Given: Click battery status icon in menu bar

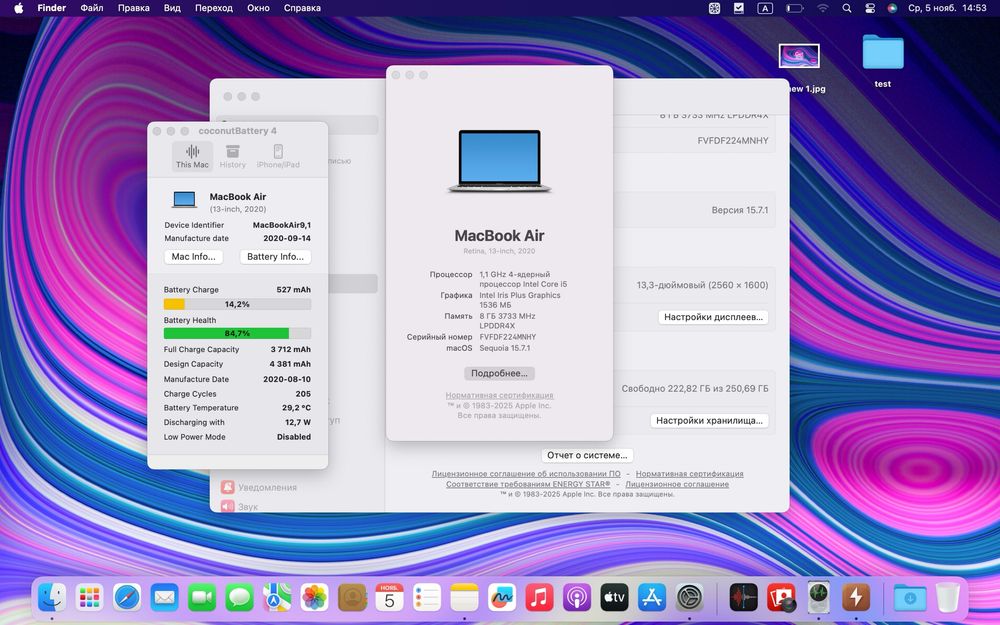Looking at the screenshot, I should coord(795,8).
